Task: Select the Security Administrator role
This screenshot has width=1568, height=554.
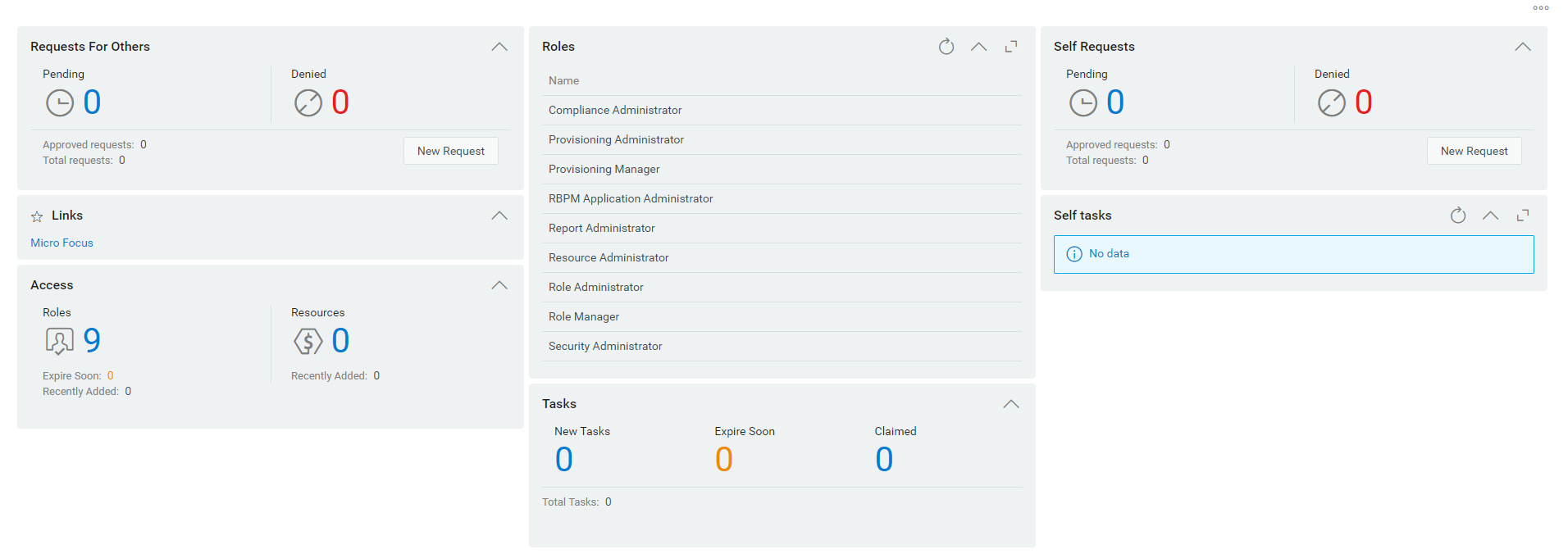Action: (x=782, y=347)
